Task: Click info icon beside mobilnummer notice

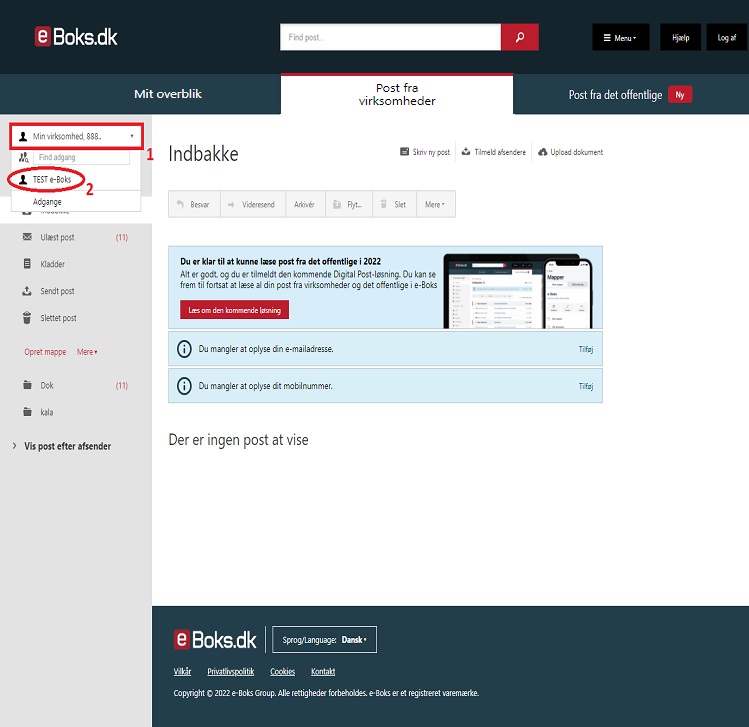Action: click(x=184, y=386)
